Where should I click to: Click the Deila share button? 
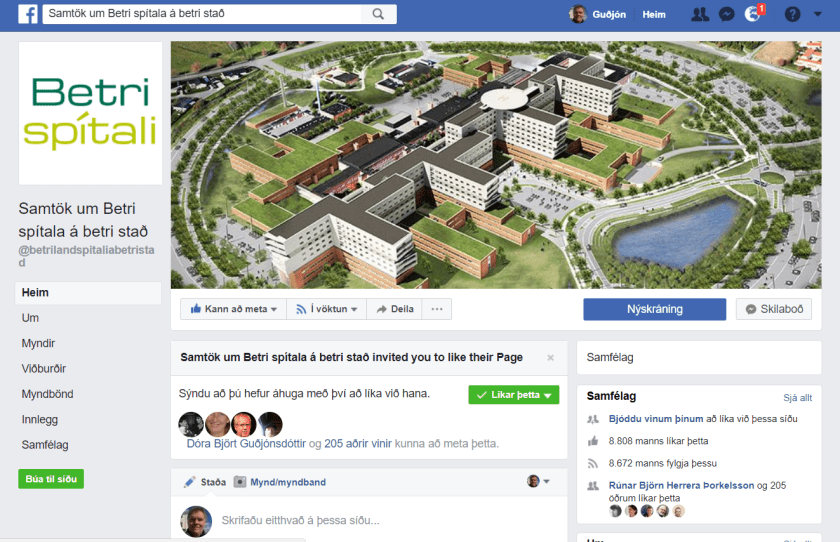point(395,309)
